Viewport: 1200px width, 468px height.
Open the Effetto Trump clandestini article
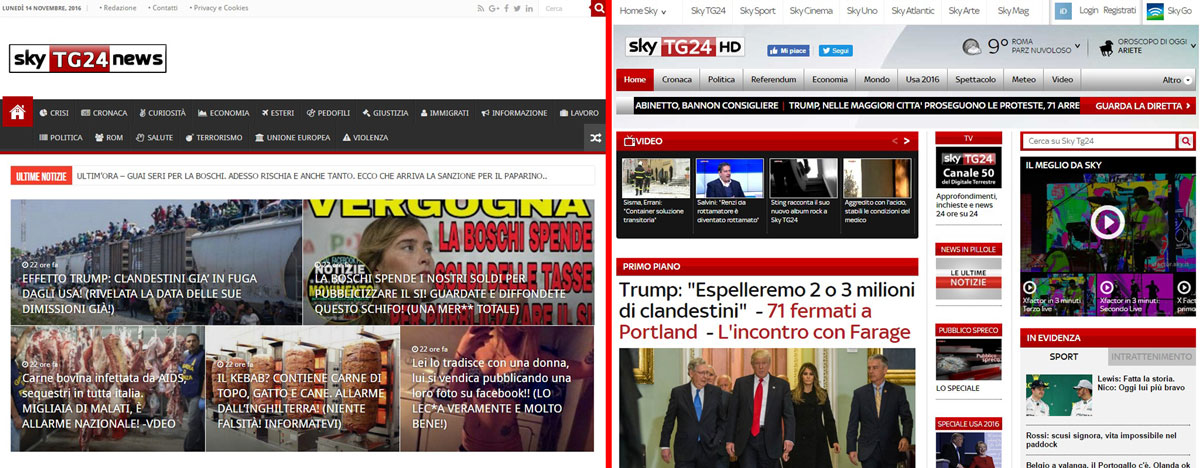point(156,262)
